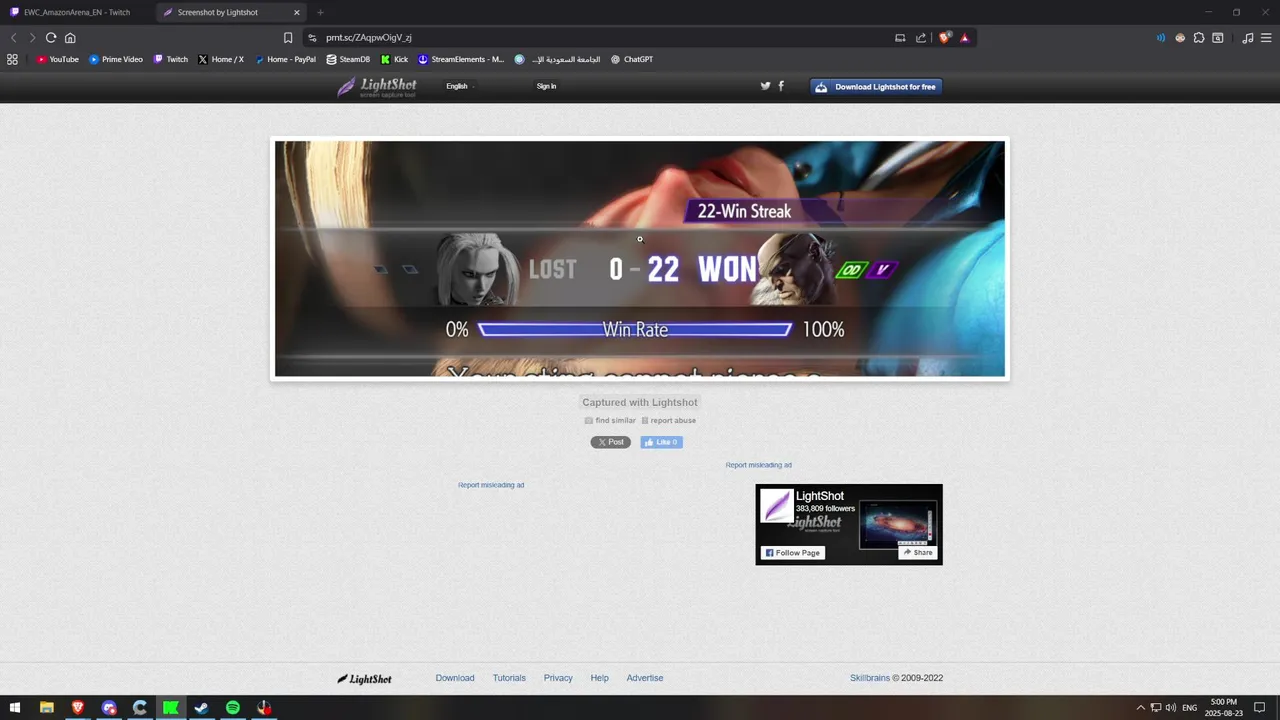This screenshot has width=1280, height=720.
Task: Focus the prnt.sc address bar
Action: click(x=600, y=38)
